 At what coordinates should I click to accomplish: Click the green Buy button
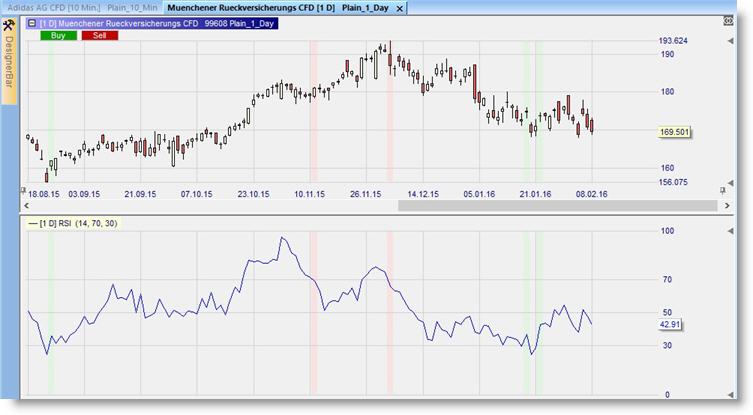click(58, 35)
